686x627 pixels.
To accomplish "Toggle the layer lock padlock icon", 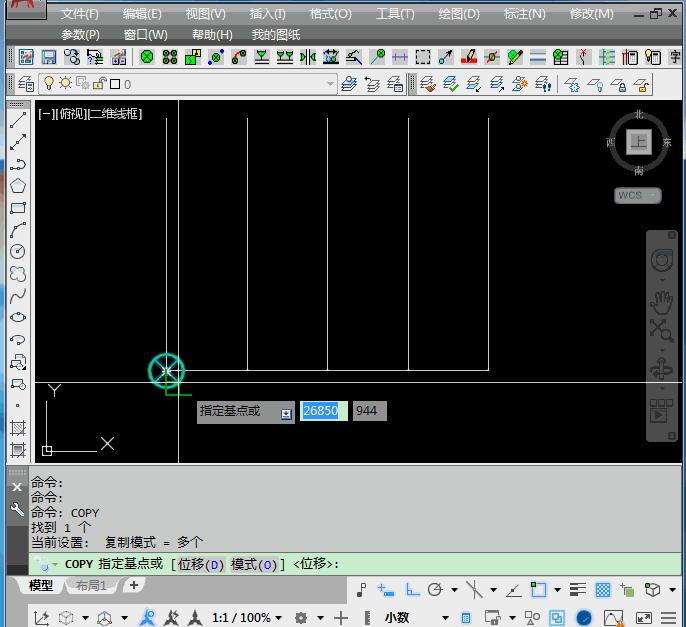I will [x=98, y=84].
